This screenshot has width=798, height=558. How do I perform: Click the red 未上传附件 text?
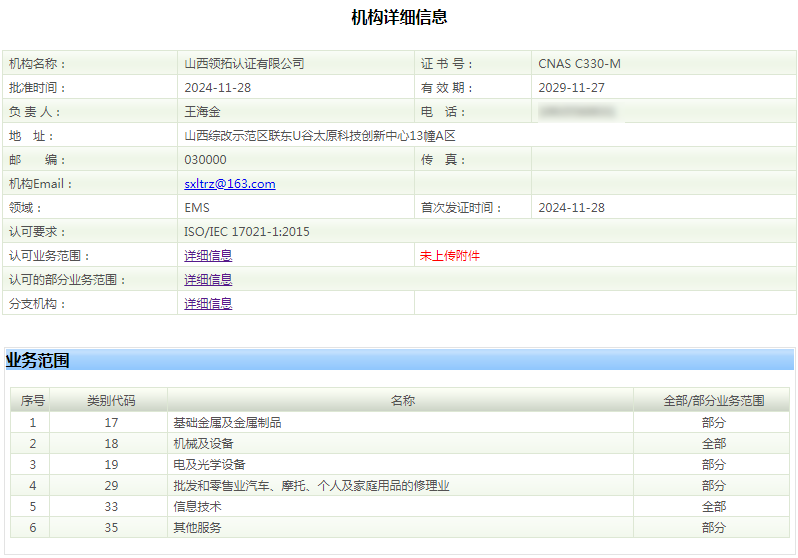tap(450, 256)
